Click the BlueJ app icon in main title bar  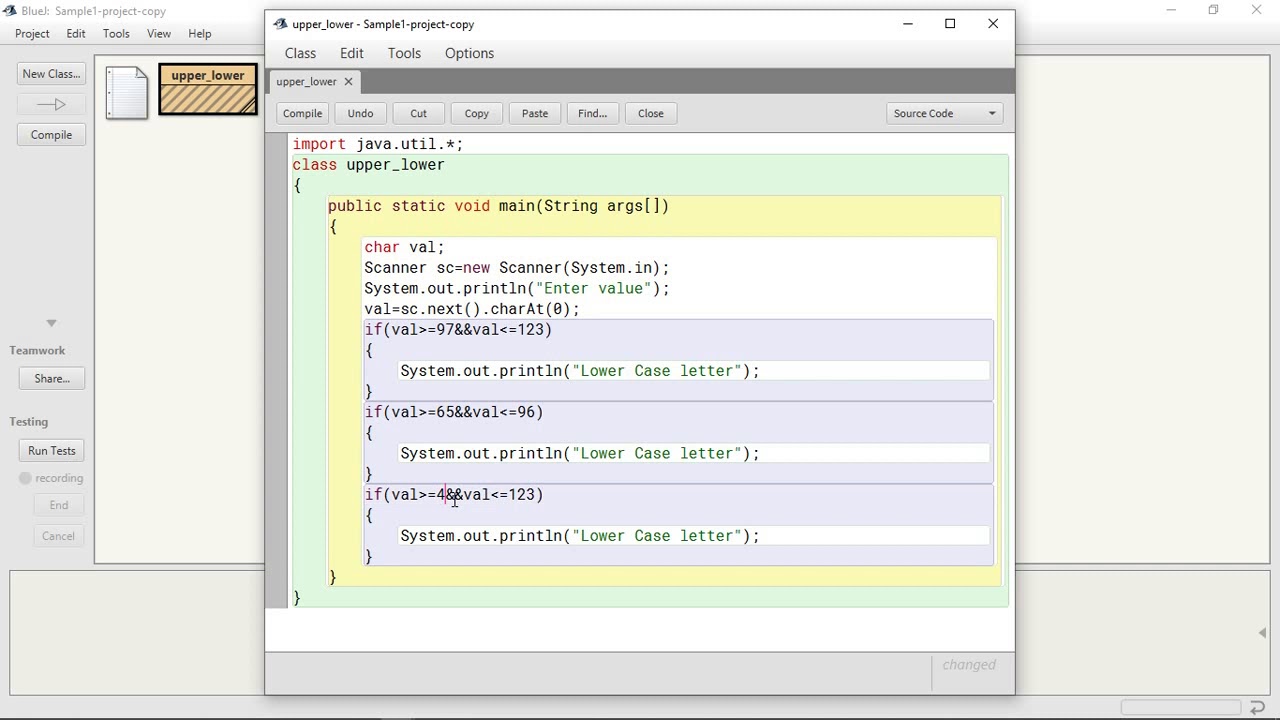click(9, 11)
